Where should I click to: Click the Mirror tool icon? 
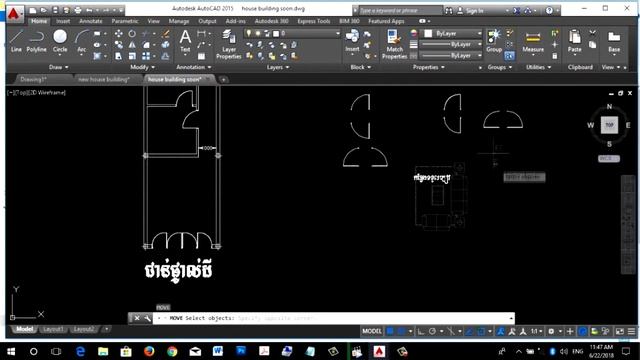pyautogui.click(x=132, y=45)
